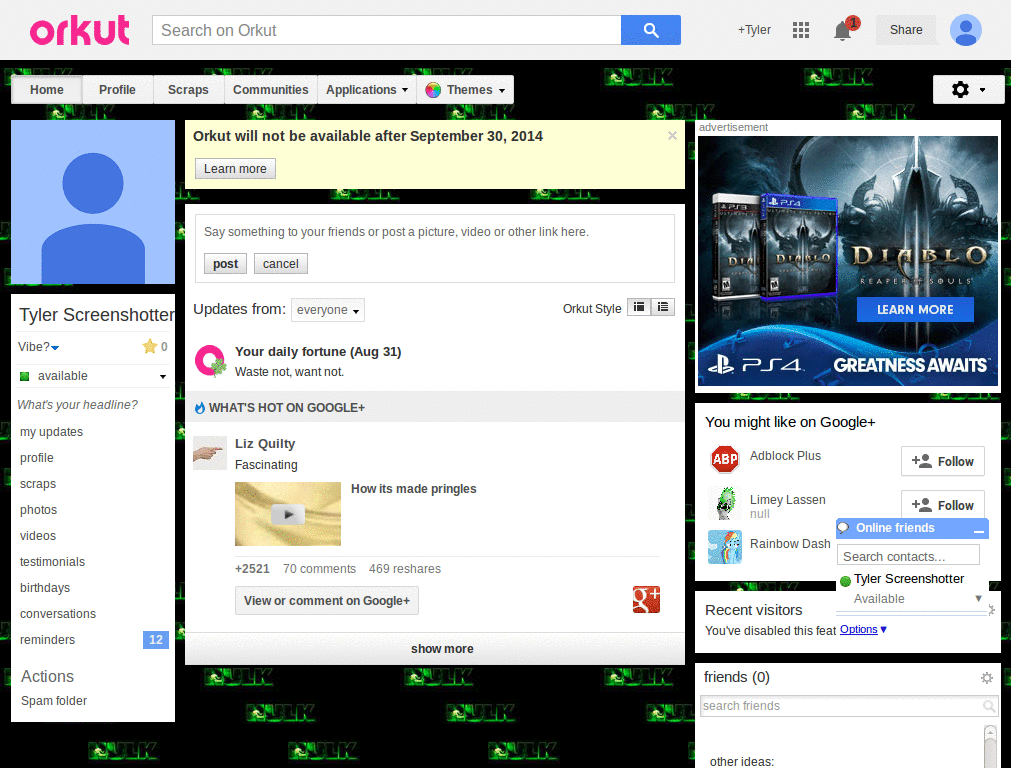
Task: Open the birthdays sidebar link
Action: [x=45, y=588]
